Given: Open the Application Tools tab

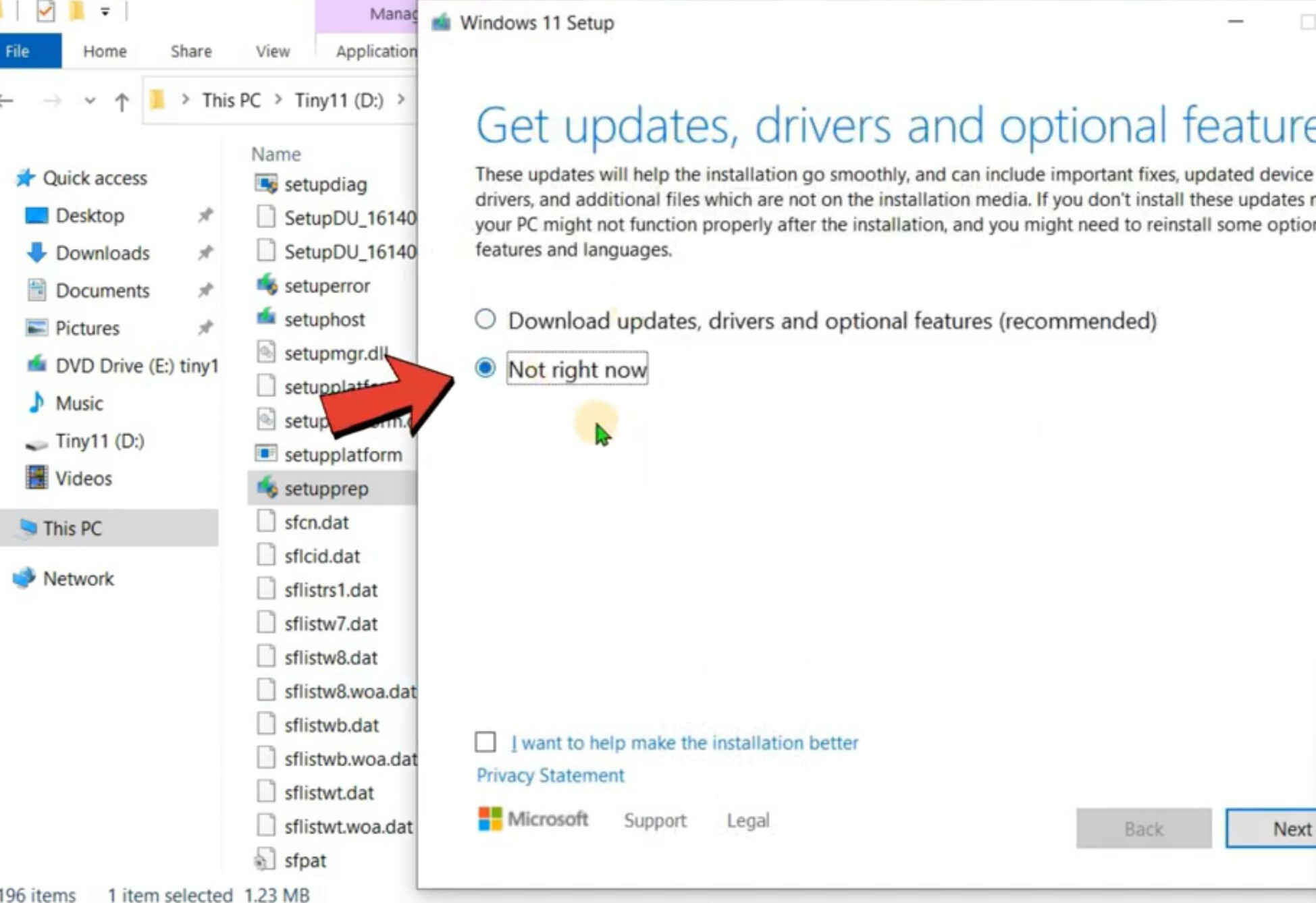Looking at the screenshot, I should point(375,51).
